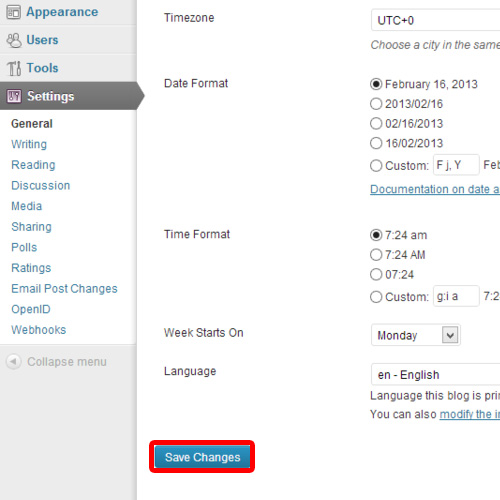500x500 pixels.
Task: Click the Appearance menu icon
Action: click(x=13, y=12)
